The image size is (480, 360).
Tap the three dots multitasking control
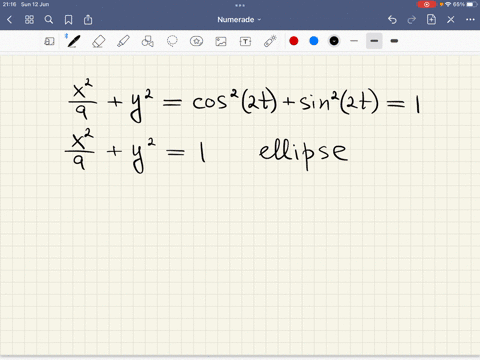pyautogui.click(x=240, y=5)
